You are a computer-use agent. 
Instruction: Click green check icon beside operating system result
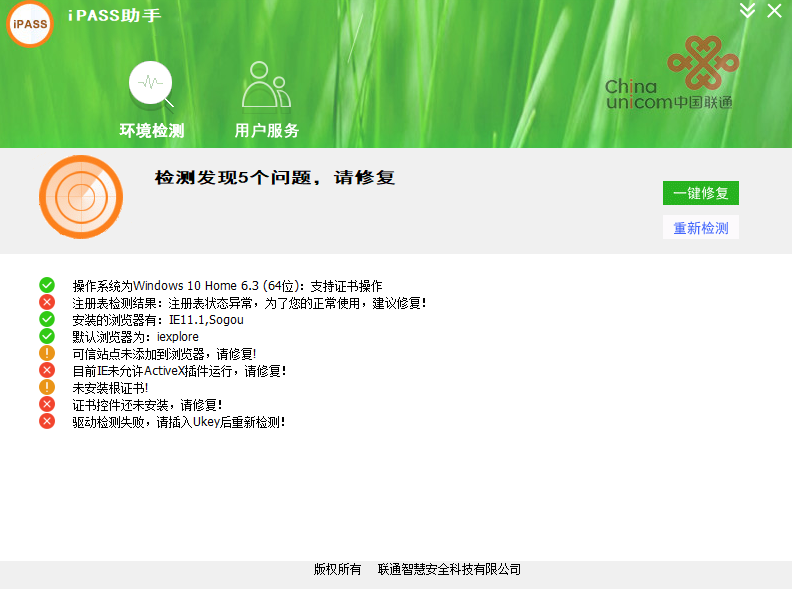click(47, 286)
